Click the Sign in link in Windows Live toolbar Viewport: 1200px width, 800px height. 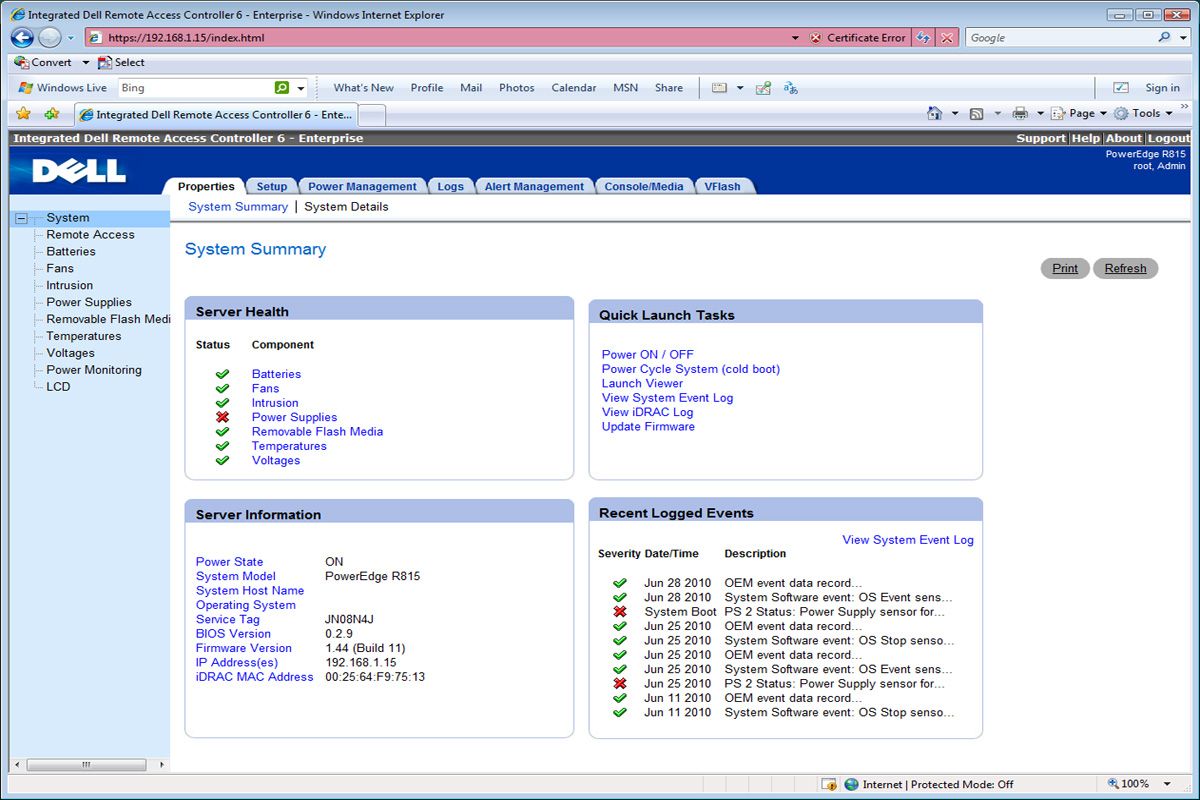[1162, 88]
